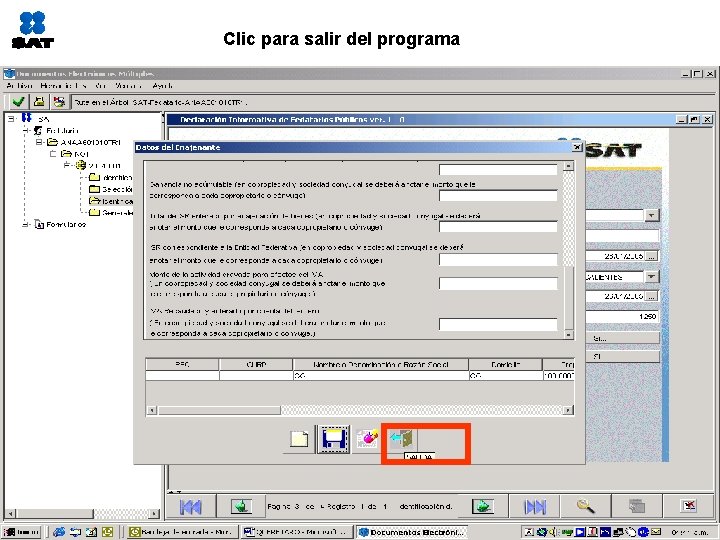Open the Ver menu

(101, 86)
